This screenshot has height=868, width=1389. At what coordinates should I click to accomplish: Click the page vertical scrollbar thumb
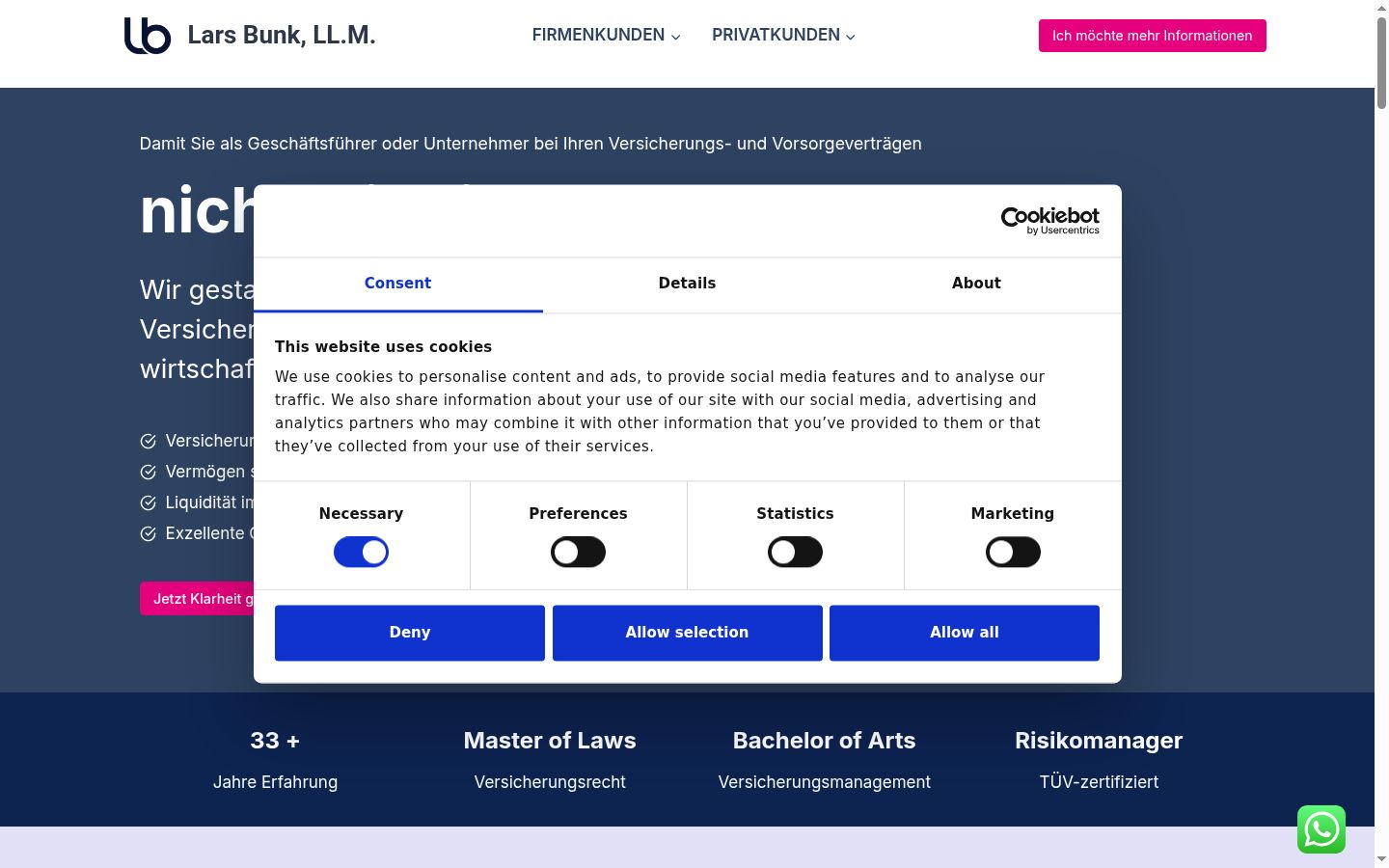click(1381, 63)
